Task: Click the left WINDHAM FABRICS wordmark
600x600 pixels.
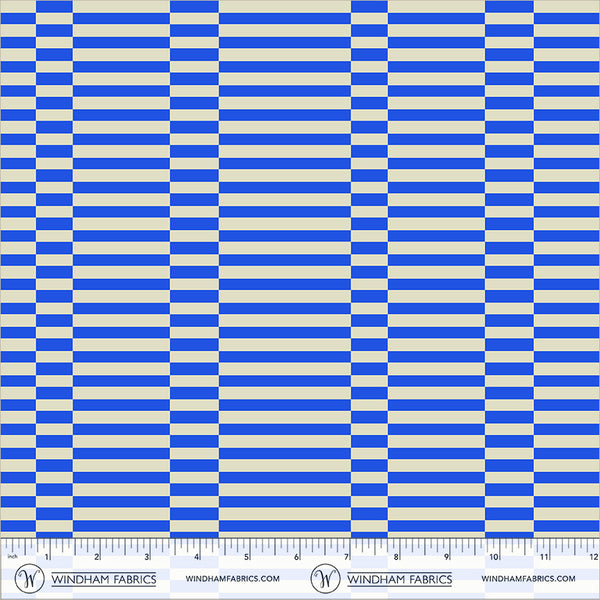Action: pyautogui.click(x=104, y=579)
